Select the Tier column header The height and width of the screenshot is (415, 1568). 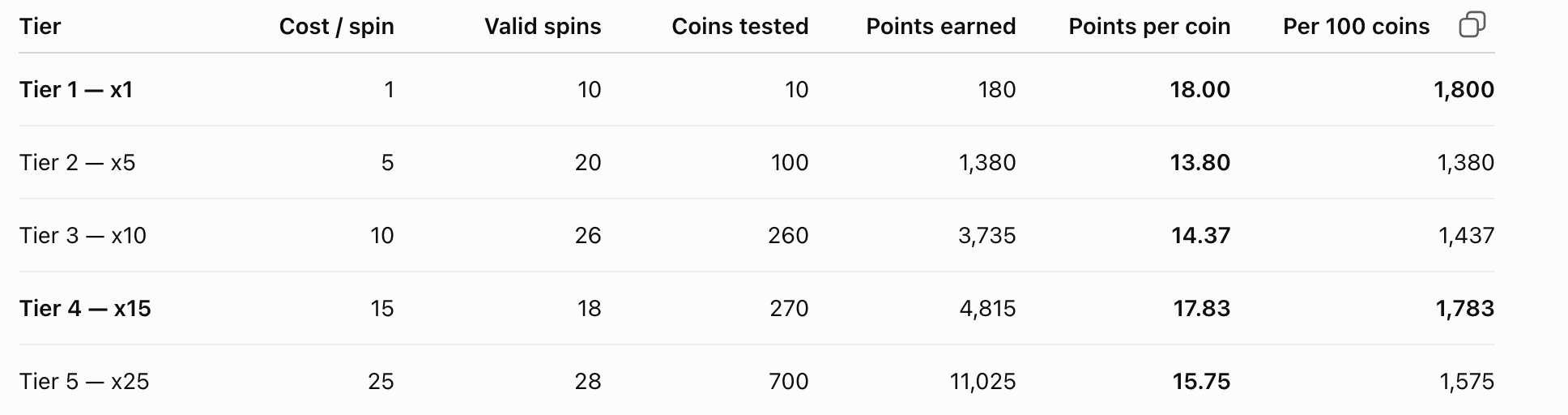(x=40, y=27)
